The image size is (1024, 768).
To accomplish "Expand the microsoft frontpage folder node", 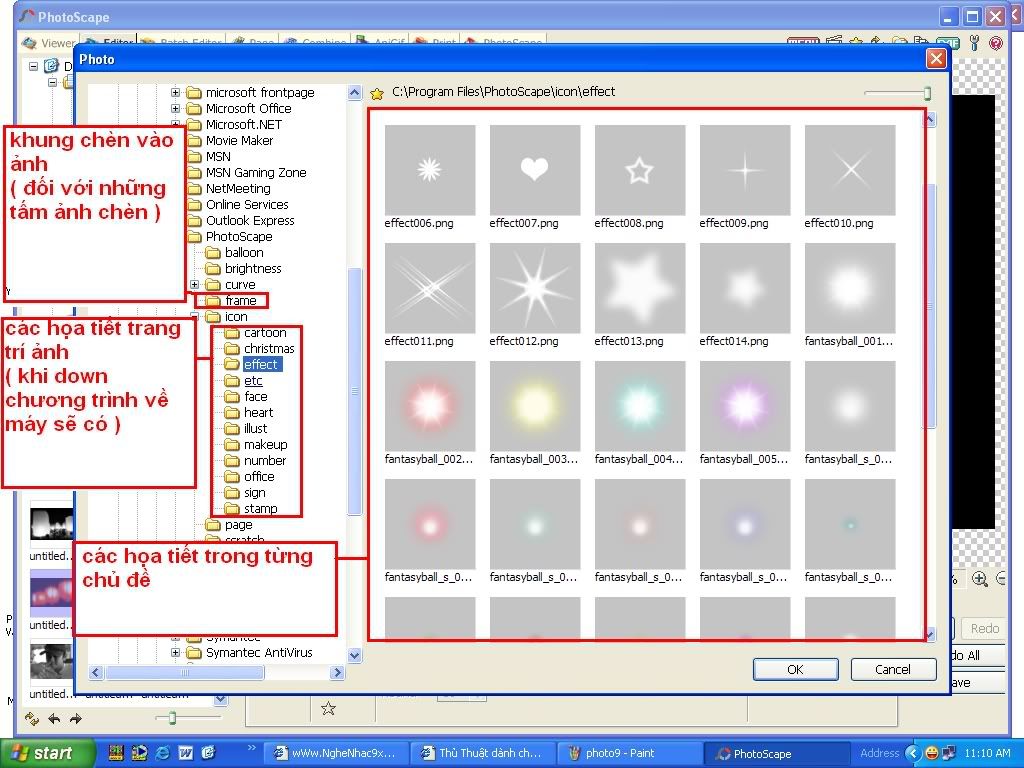I will tap(176, 93).
